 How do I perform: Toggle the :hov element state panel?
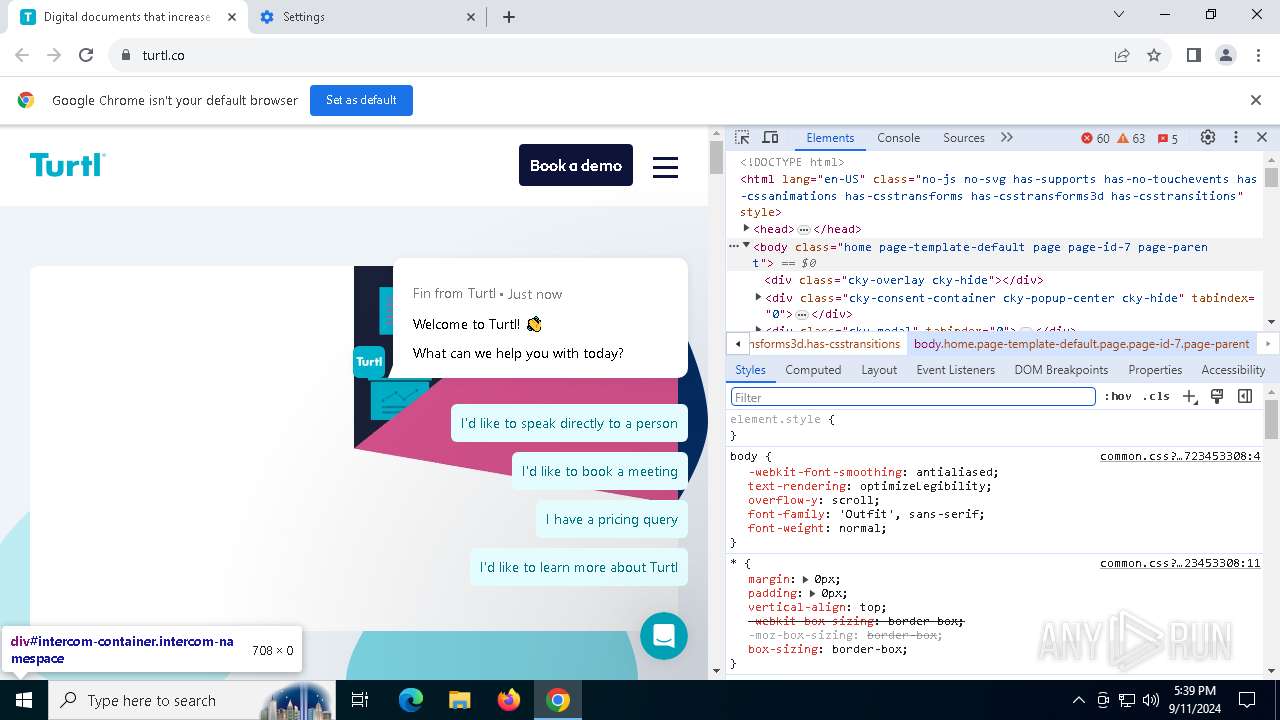click(1118, 397)
